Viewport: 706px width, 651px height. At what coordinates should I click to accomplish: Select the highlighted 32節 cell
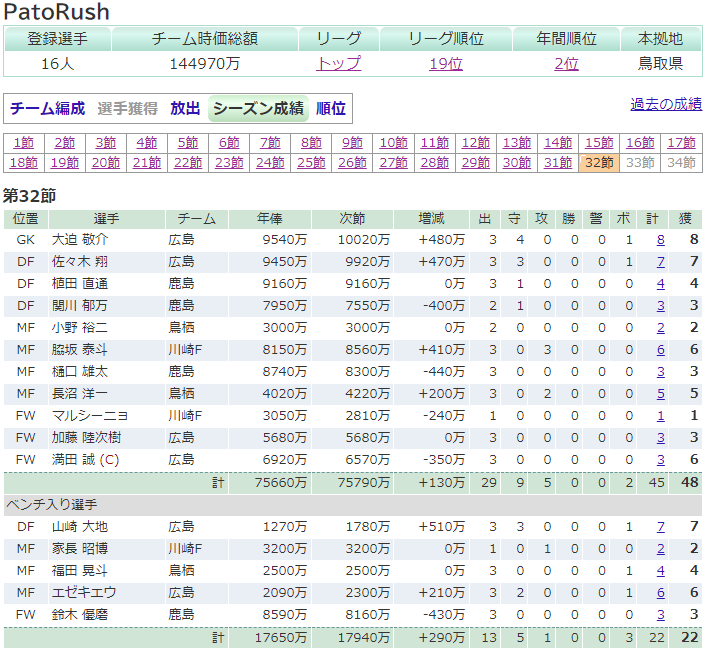[x=599, y=163]
